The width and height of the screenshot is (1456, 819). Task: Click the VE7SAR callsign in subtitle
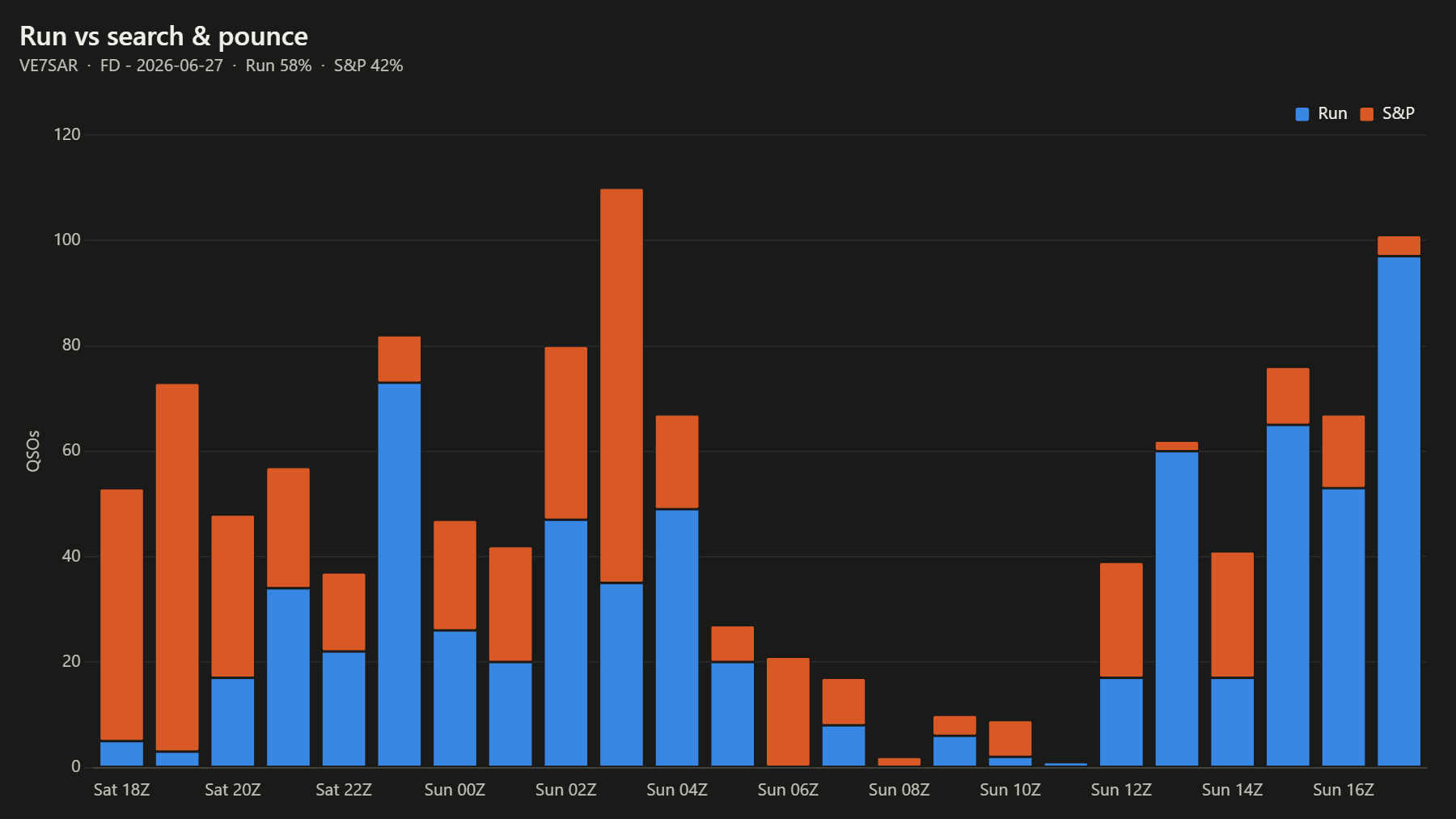point(49,66)
